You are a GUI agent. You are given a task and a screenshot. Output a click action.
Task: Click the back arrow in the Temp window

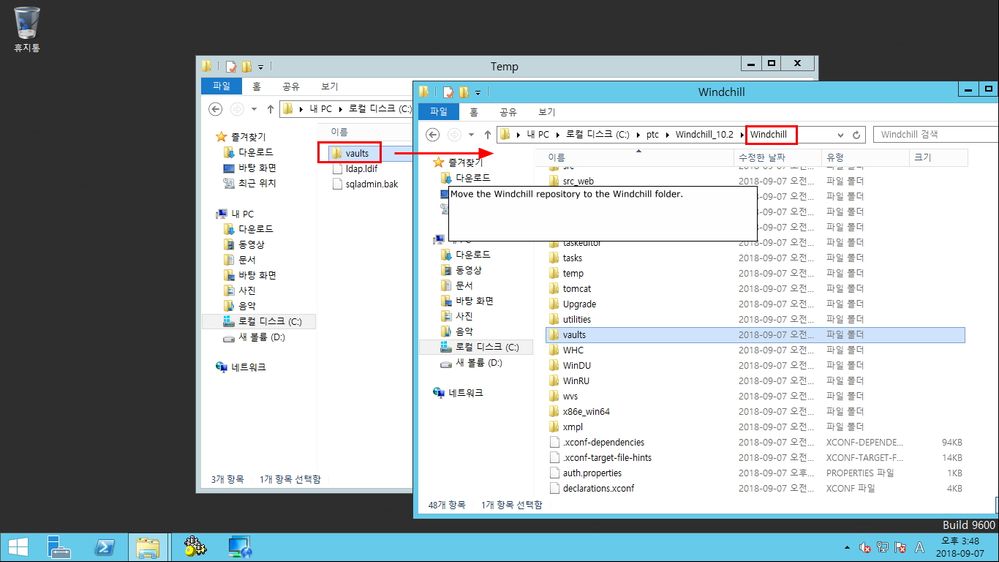point(215,109)
